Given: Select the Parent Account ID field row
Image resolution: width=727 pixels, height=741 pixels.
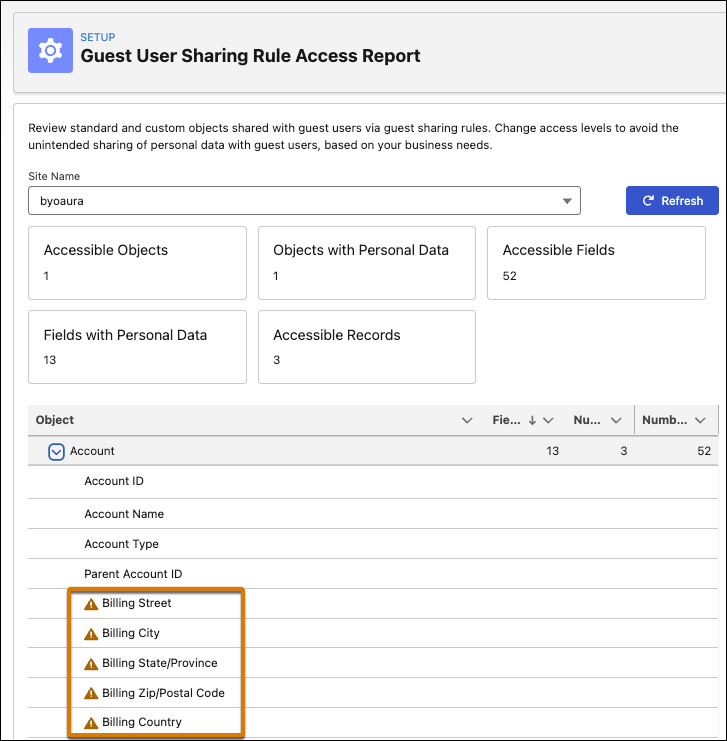Looking at the screenshot, I should pyautogui.click(x=373, y=574).
